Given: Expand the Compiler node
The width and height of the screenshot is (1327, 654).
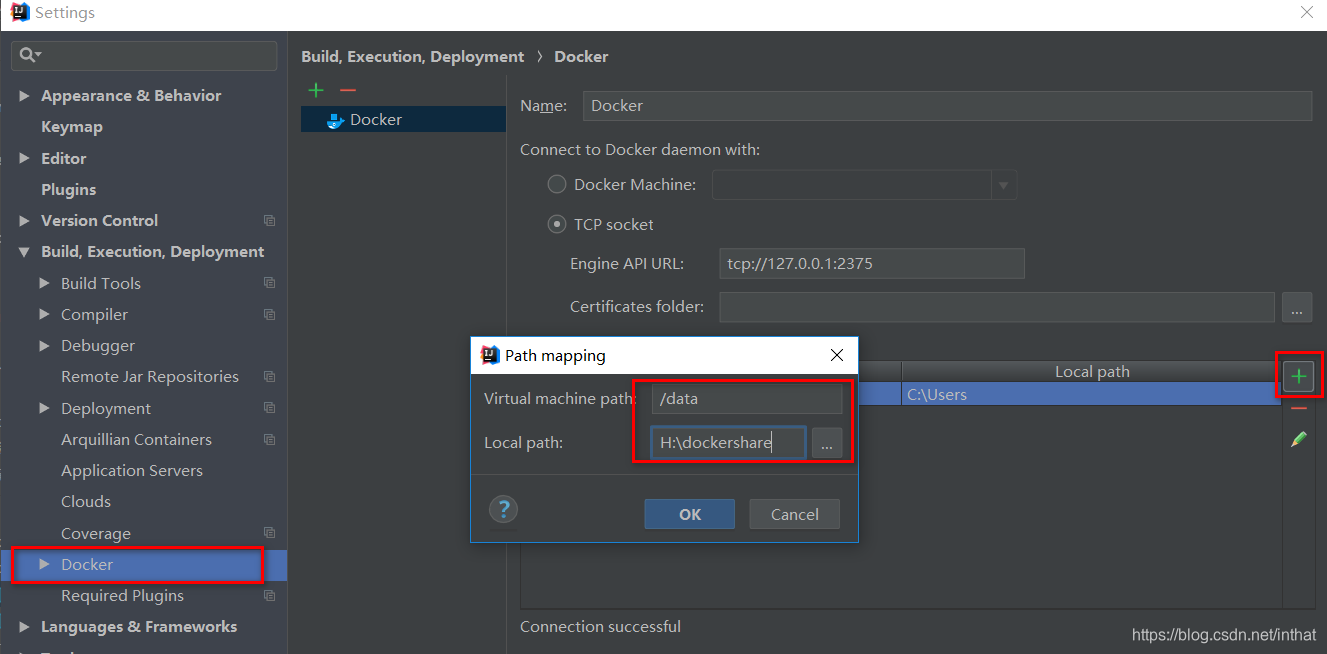Looking at the screenshot, I should (x=44, y=314).
